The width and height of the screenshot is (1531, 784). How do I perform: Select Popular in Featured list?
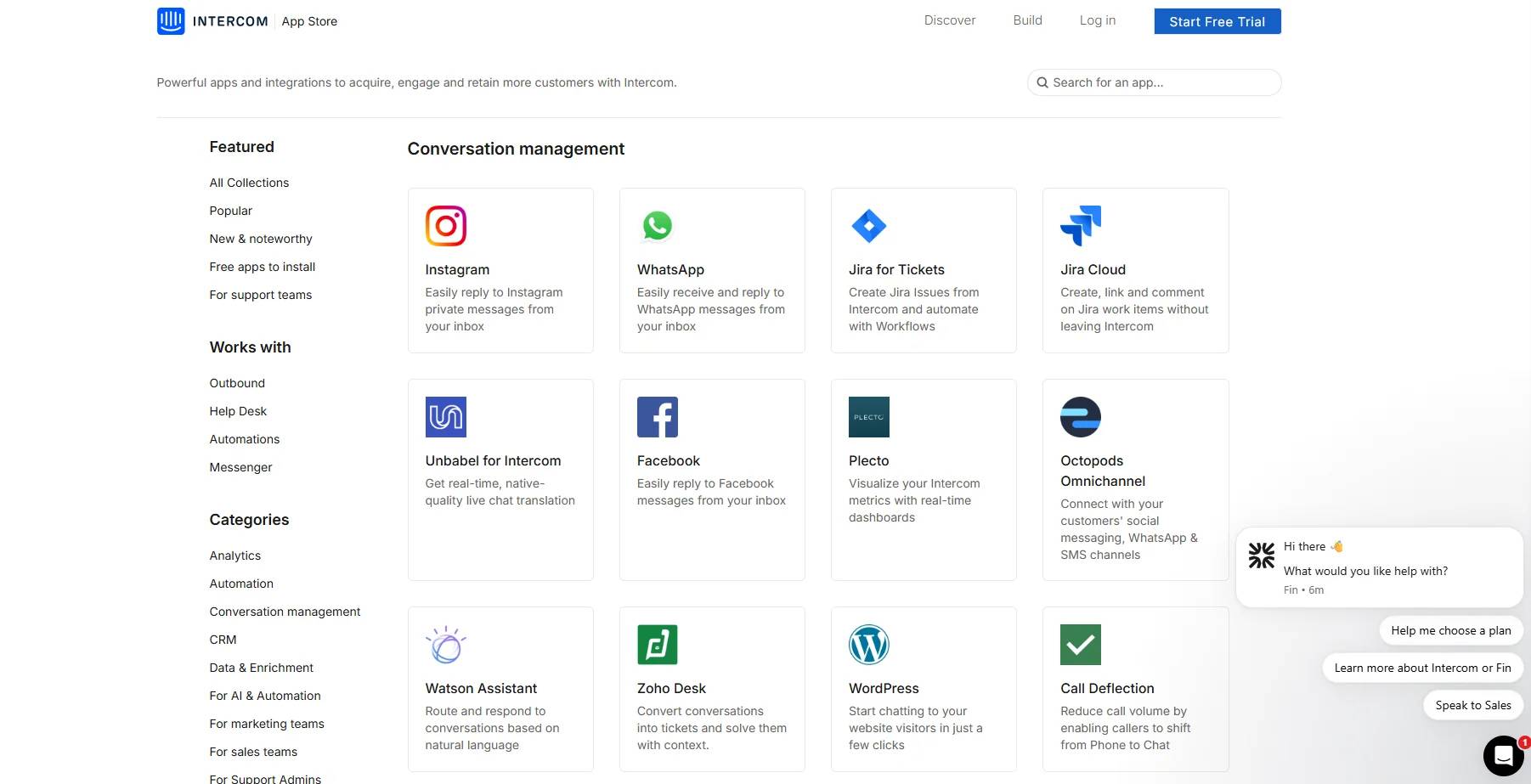pos(231,211)
